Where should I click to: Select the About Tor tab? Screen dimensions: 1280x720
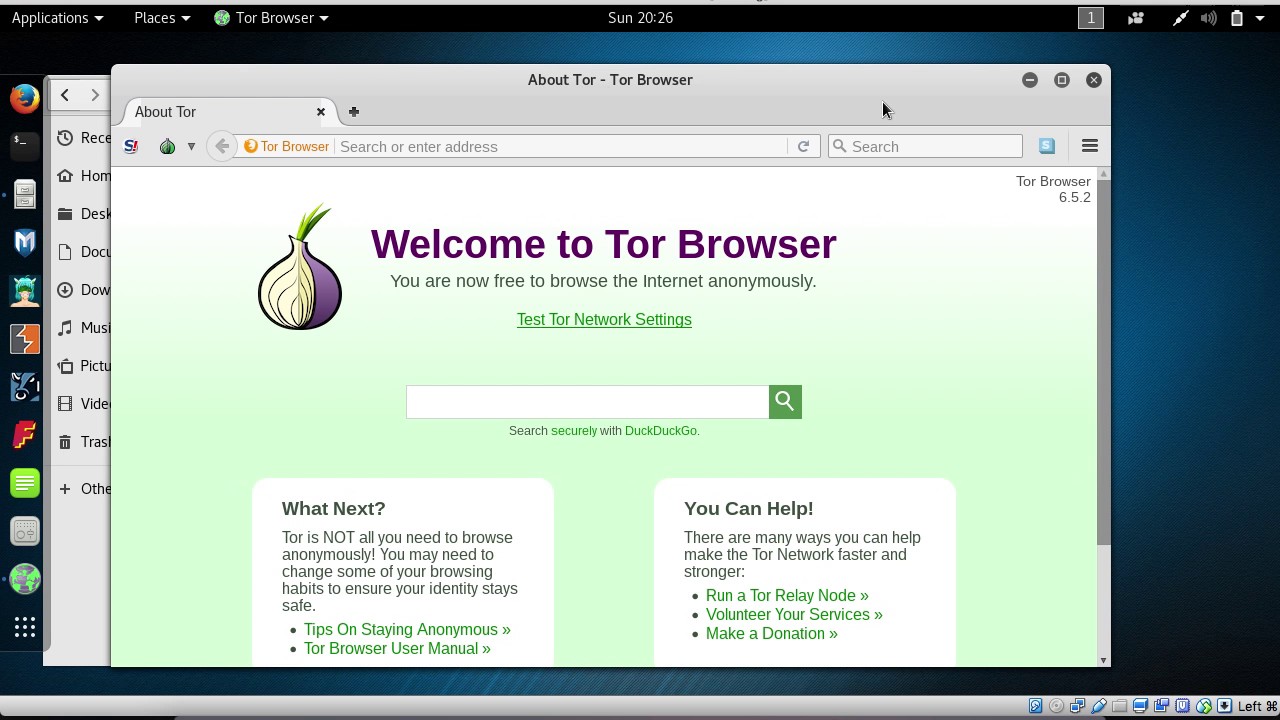tap(229, 112)
